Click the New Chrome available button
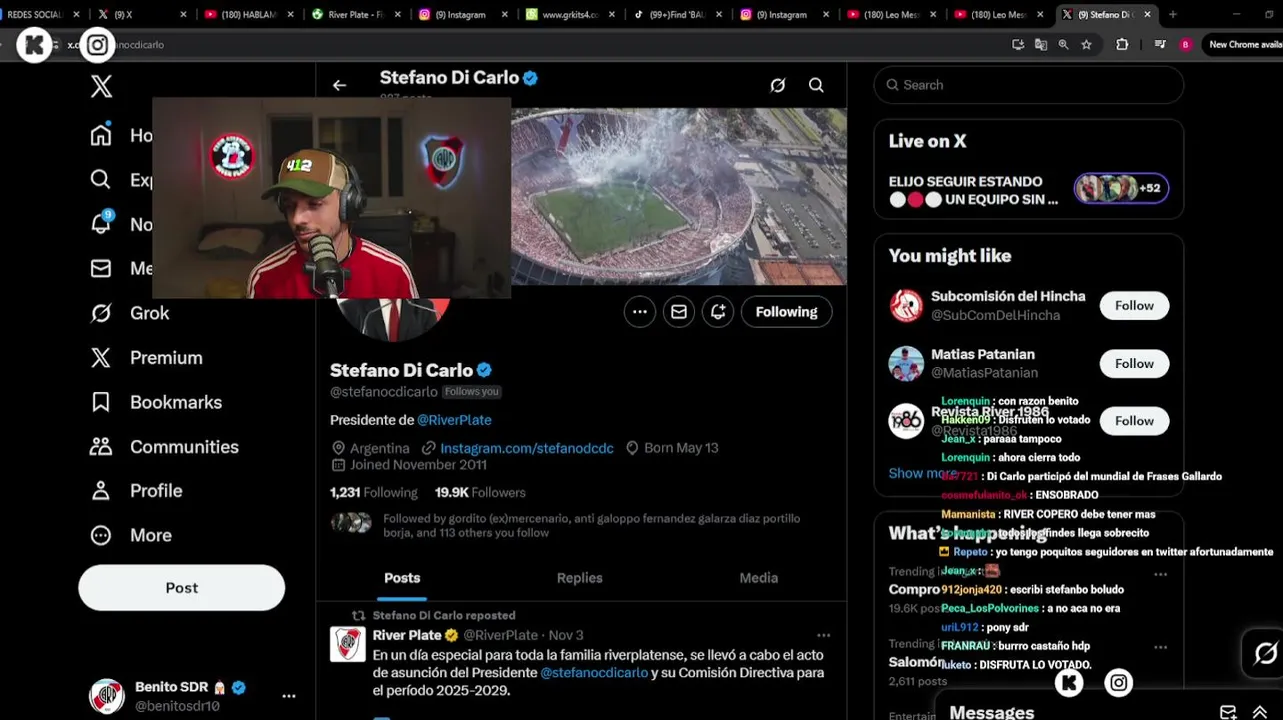The width and height of the screenshot is (1283, 720). pyautogui.click(x=1243, y=45)
